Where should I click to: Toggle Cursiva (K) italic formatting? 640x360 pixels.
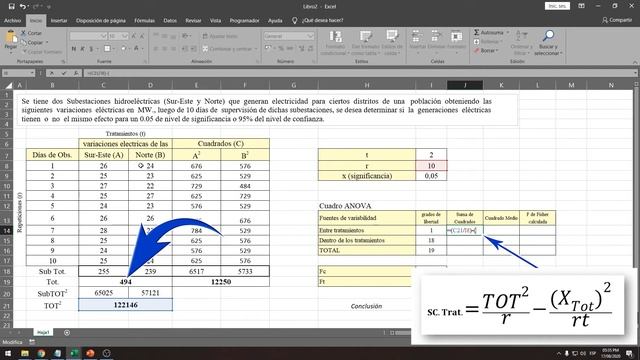82,49
